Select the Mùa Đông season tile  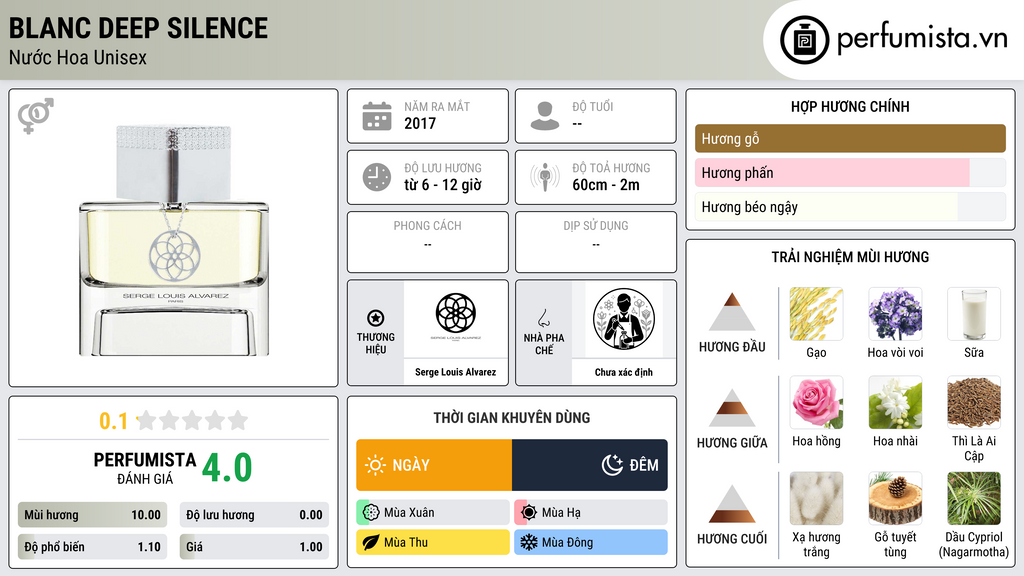[591, 542]
